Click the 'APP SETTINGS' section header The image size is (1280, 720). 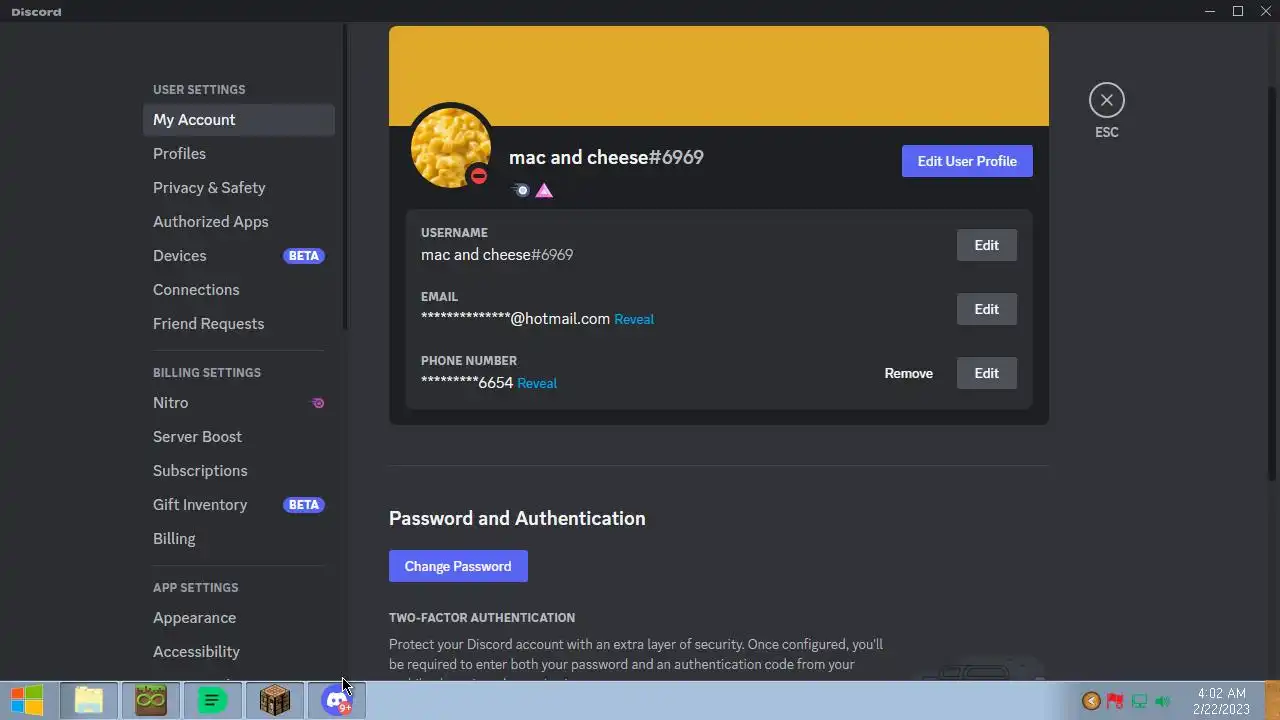[196, 588]
